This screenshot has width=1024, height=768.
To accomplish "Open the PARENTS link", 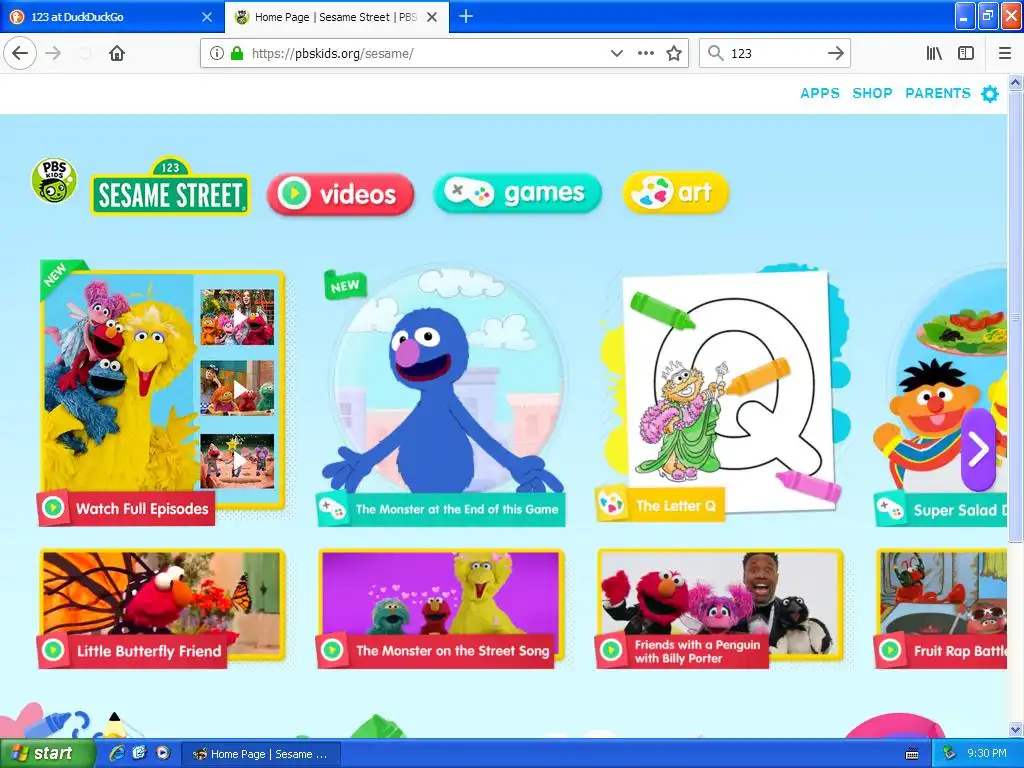I will [938, 93].
